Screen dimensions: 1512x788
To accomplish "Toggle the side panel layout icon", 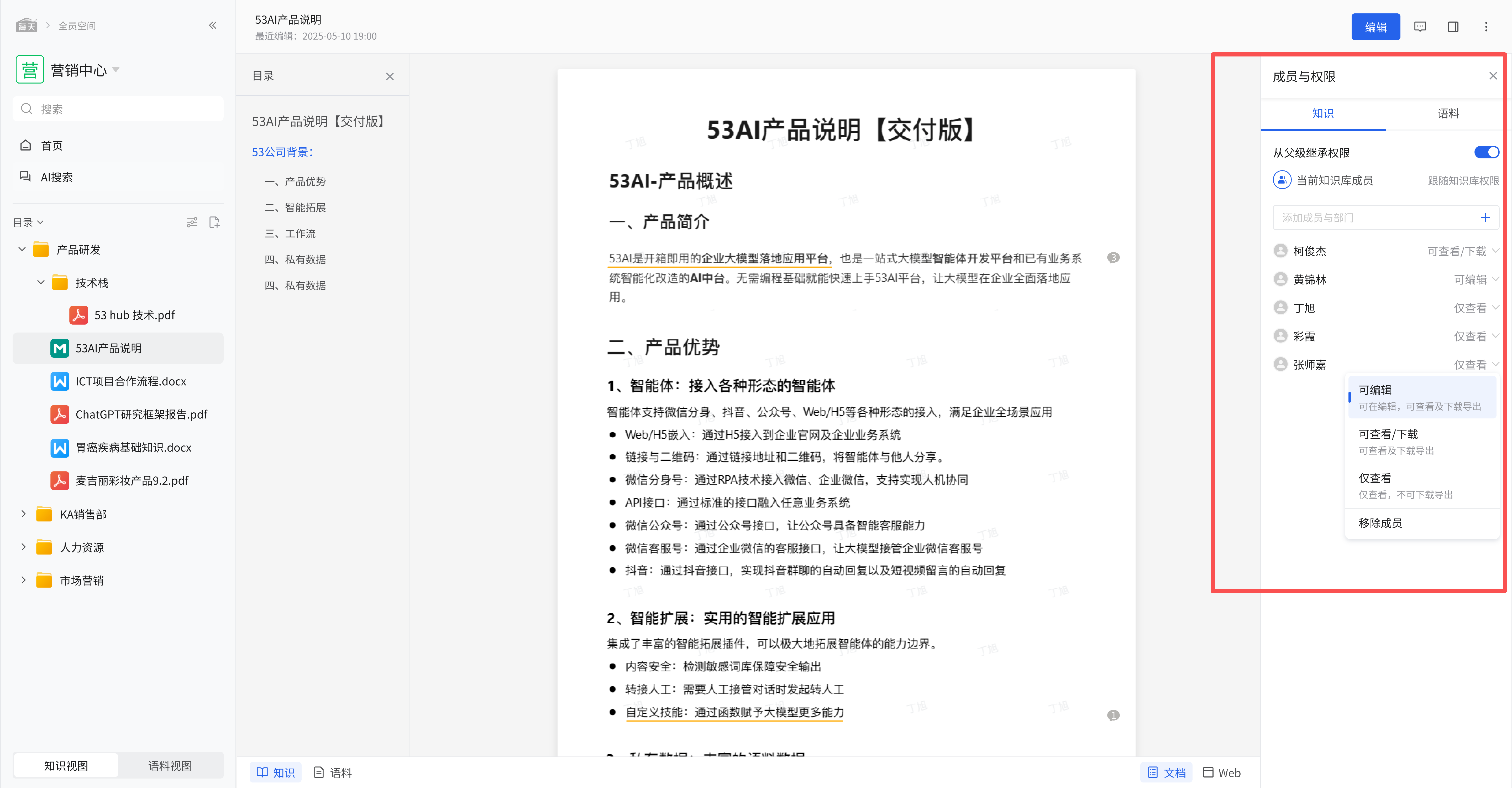I will tap(1453, 27).
